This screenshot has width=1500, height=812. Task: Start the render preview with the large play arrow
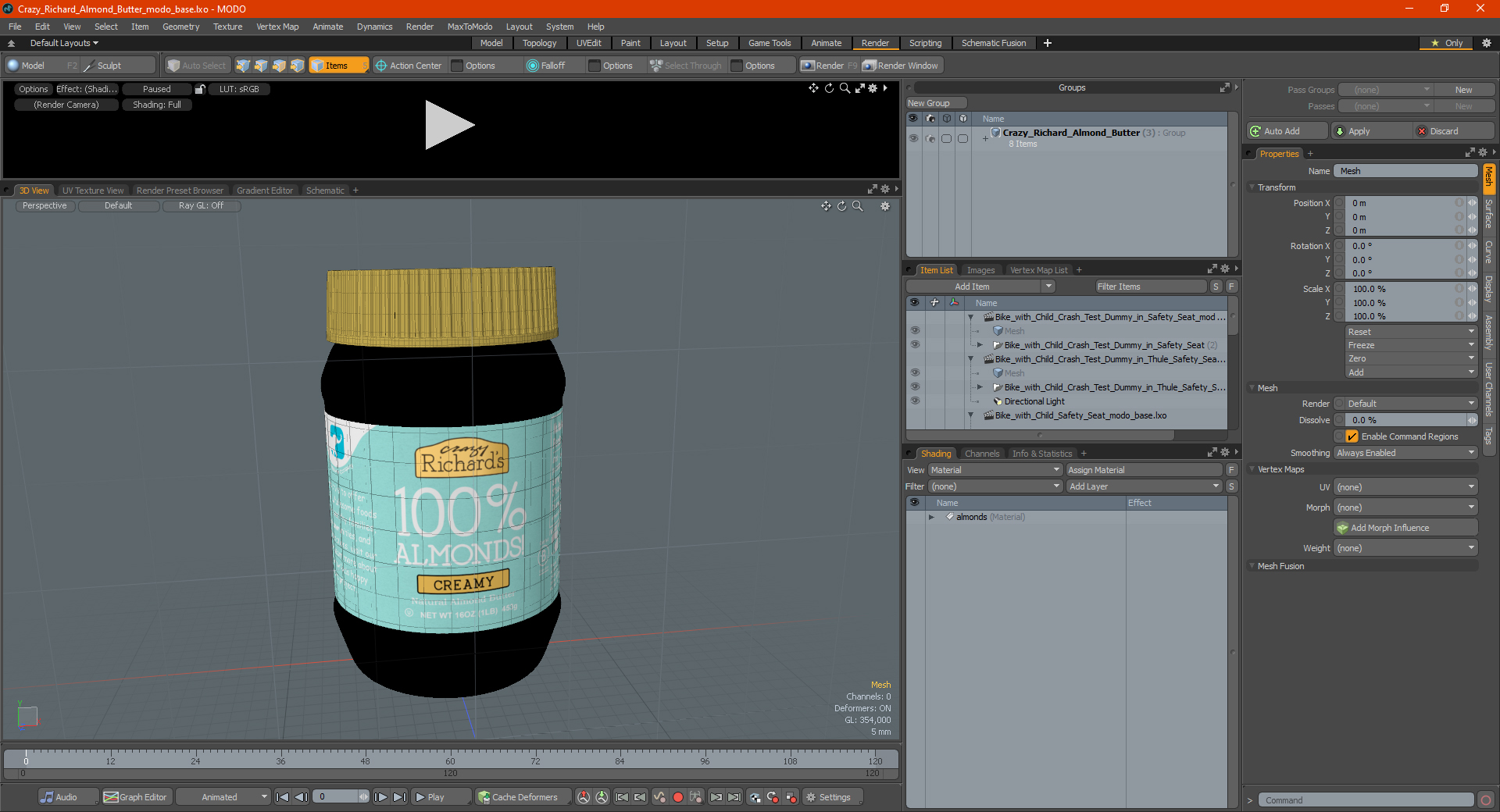click(449, 125)
